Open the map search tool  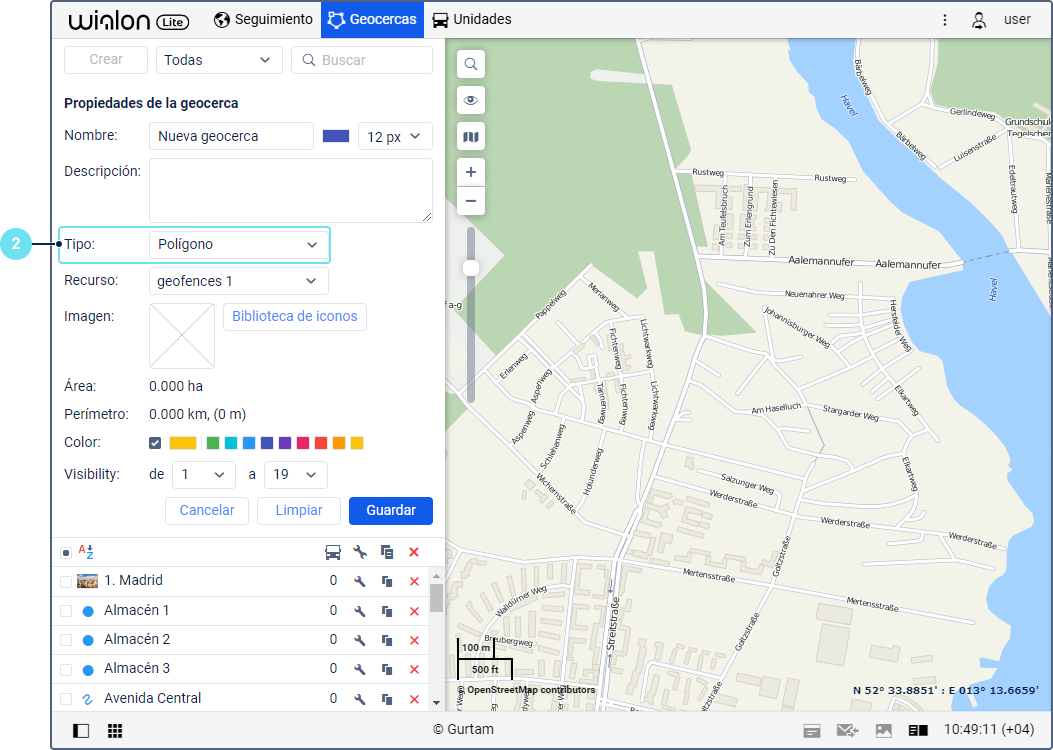(x=471, y=64)
